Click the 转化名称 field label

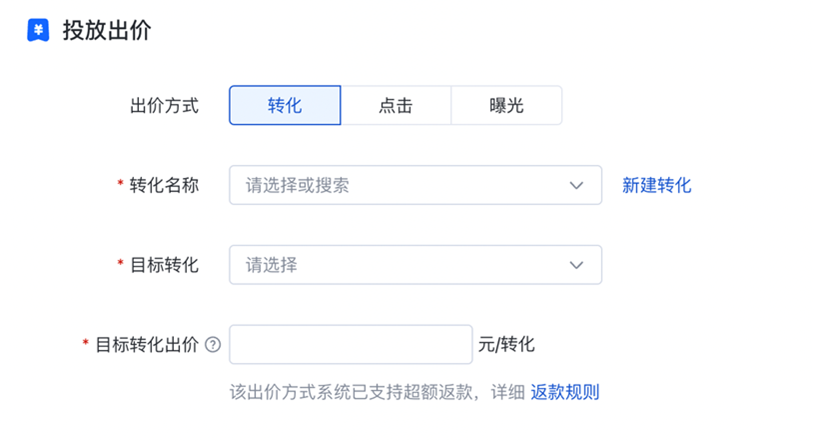coord(164,185)
